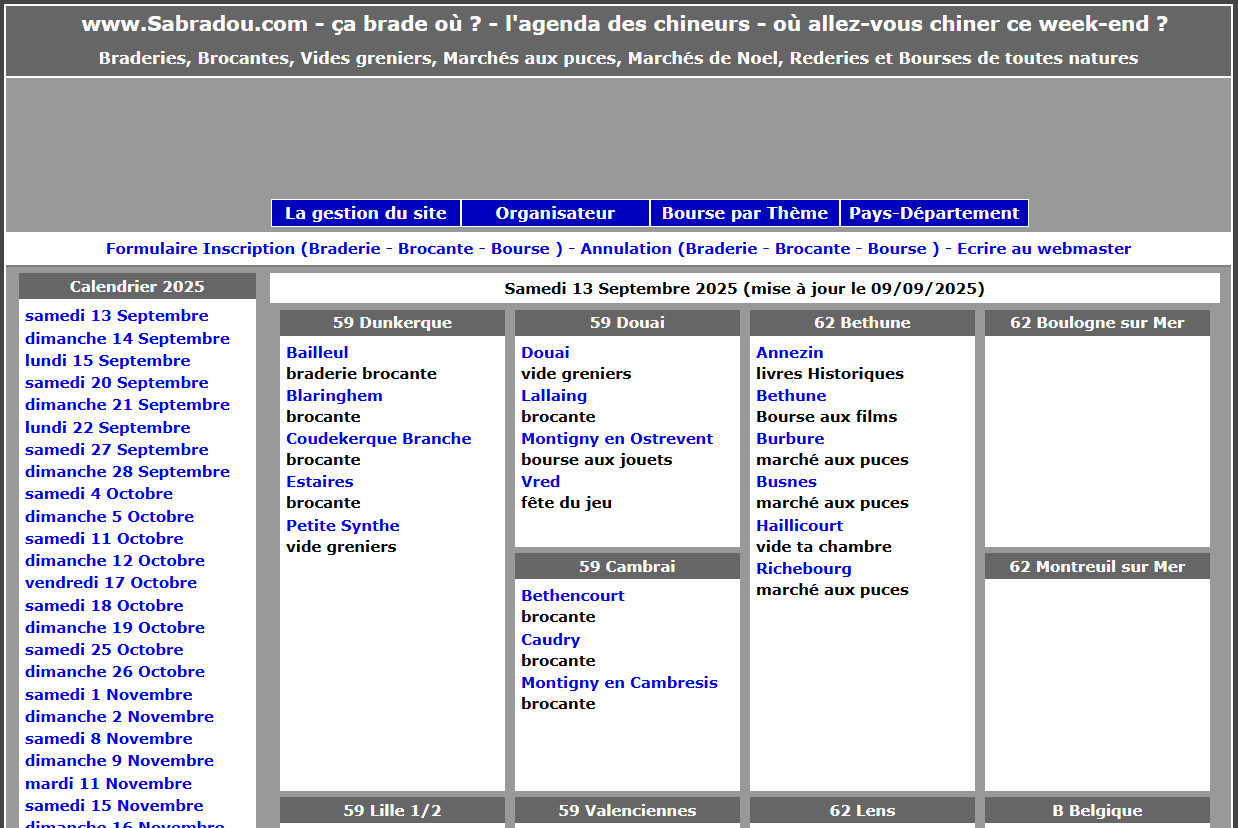Click the Montigny en Cambresis link
1238x828 pixels.
(x=619, y=683)
